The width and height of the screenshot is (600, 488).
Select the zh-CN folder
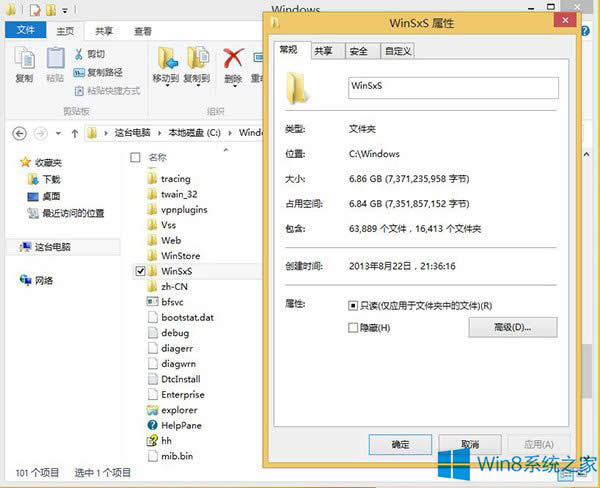(x=167, y=286)
